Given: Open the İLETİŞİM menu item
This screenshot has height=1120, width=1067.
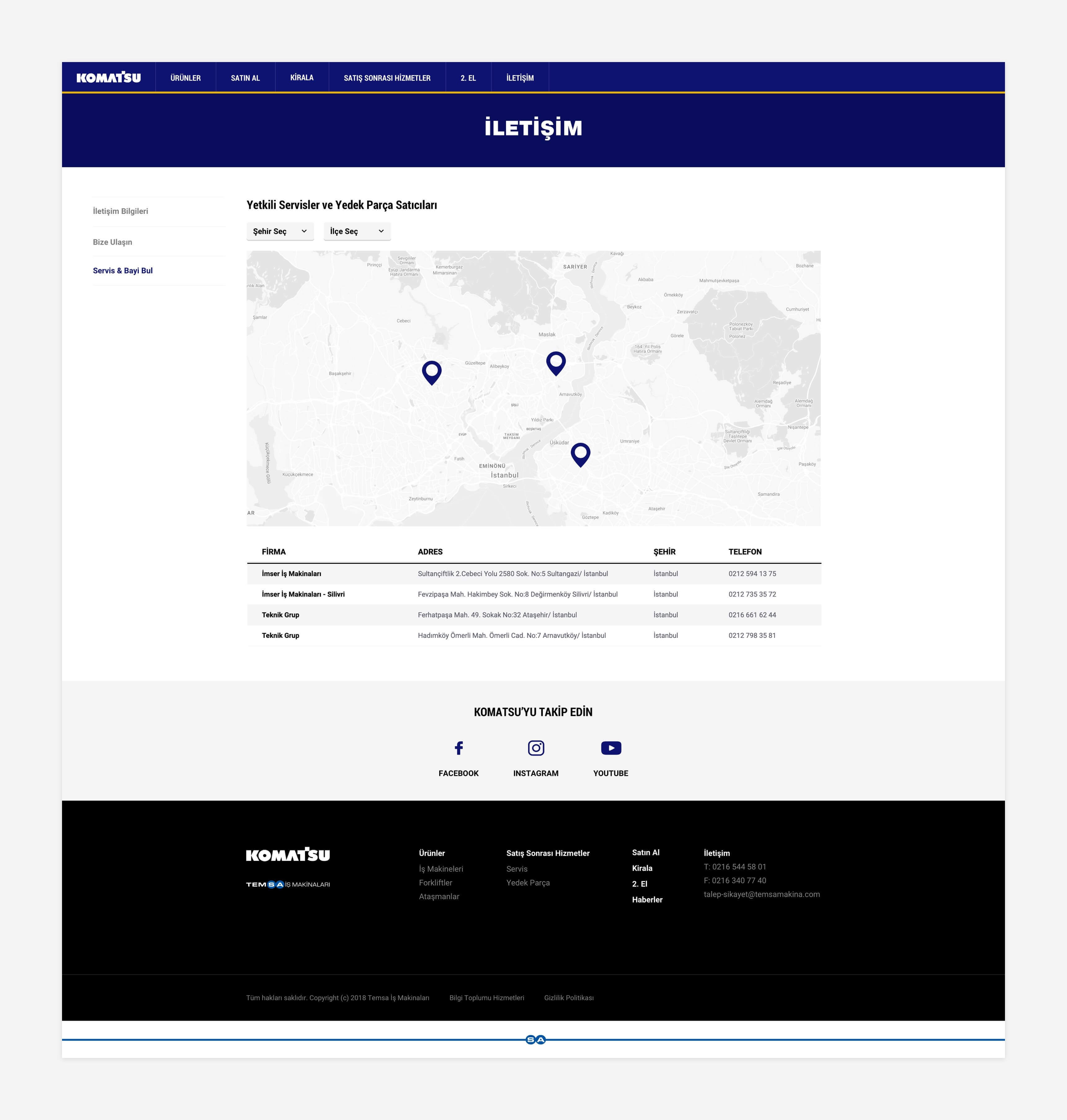Looking at the screenshot, I should 520,78.
